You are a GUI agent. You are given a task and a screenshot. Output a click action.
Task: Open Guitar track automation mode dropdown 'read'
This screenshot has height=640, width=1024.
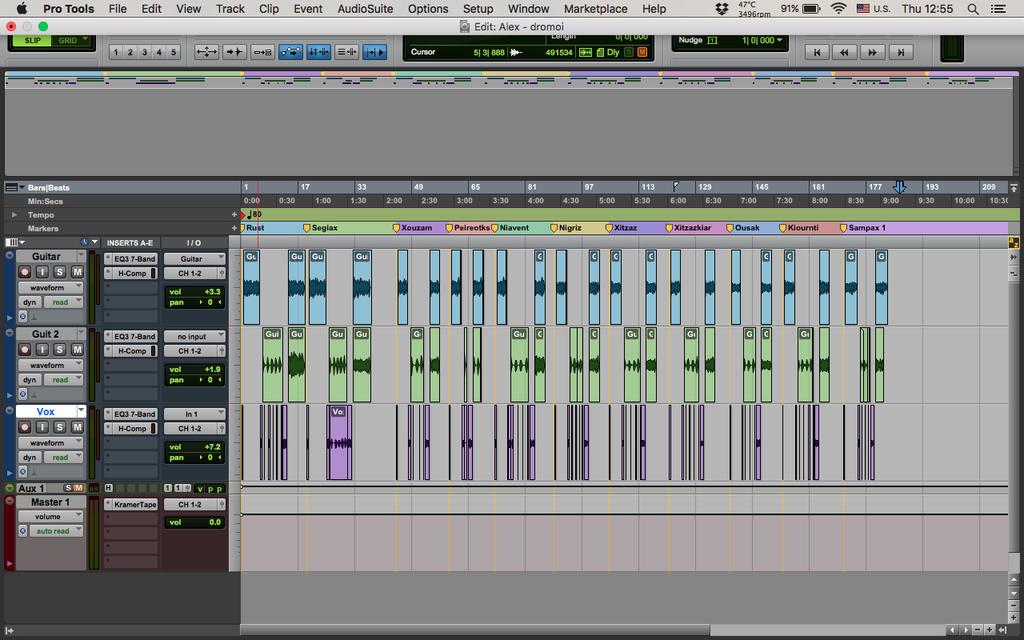pos(63,302)
